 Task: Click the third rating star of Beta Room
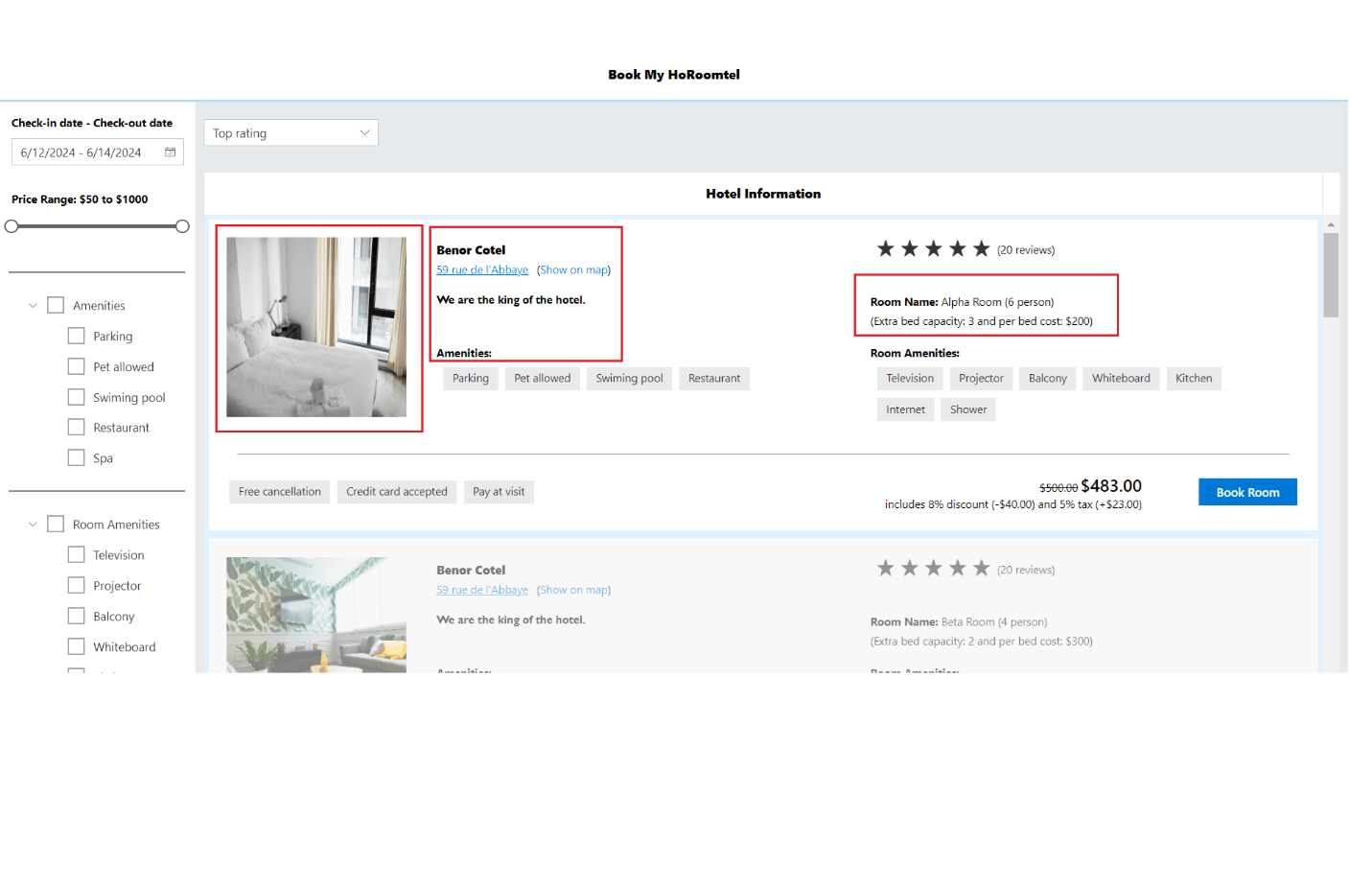click(x=933, y=569)
